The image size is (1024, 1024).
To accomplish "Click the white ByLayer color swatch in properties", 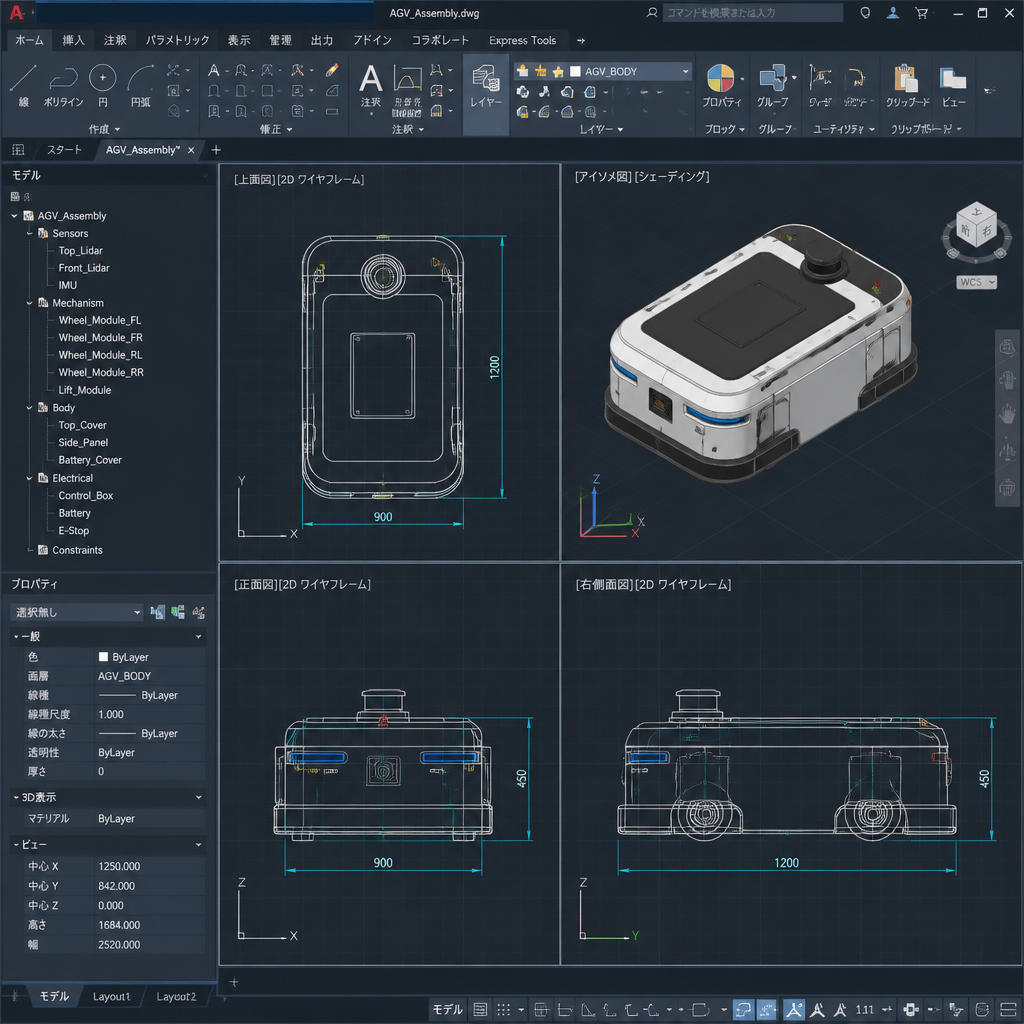I will click(x=103, y=657).
